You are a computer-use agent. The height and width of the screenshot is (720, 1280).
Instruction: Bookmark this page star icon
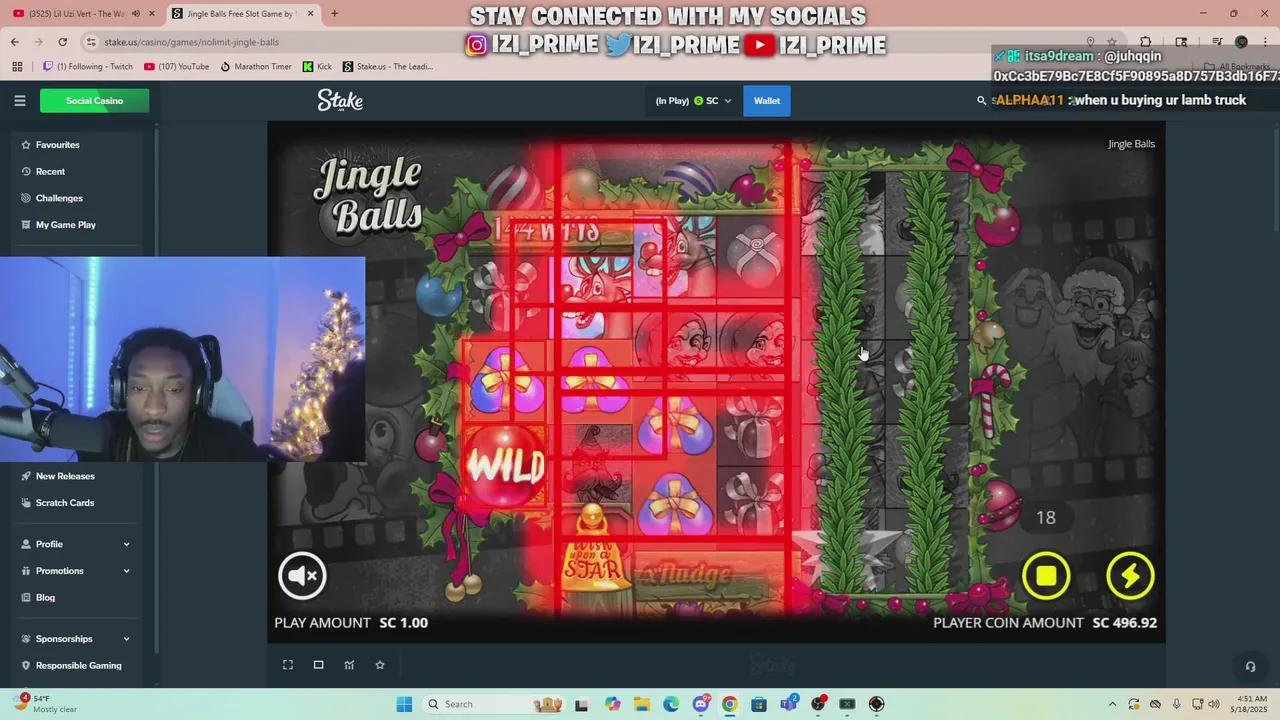click(x=1112, y=42)
